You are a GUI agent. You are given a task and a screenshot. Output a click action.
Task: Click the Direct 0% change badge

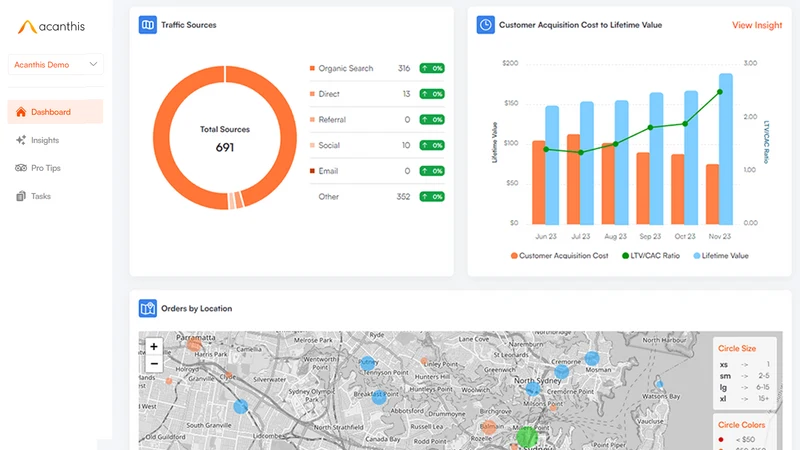[432, 94]
